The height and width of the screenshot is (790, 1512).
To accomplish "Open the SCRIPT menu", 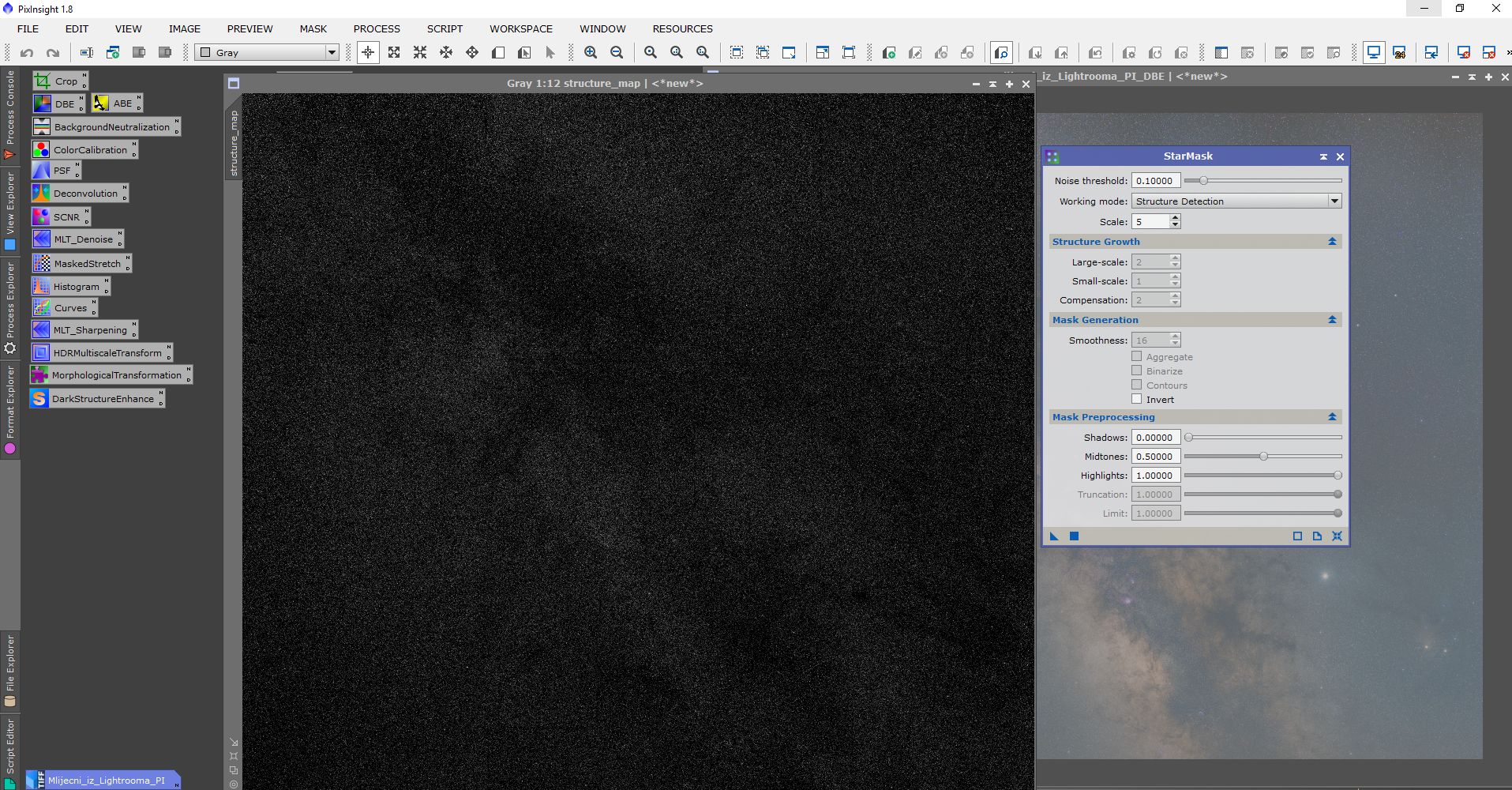I will pos(445,28).
